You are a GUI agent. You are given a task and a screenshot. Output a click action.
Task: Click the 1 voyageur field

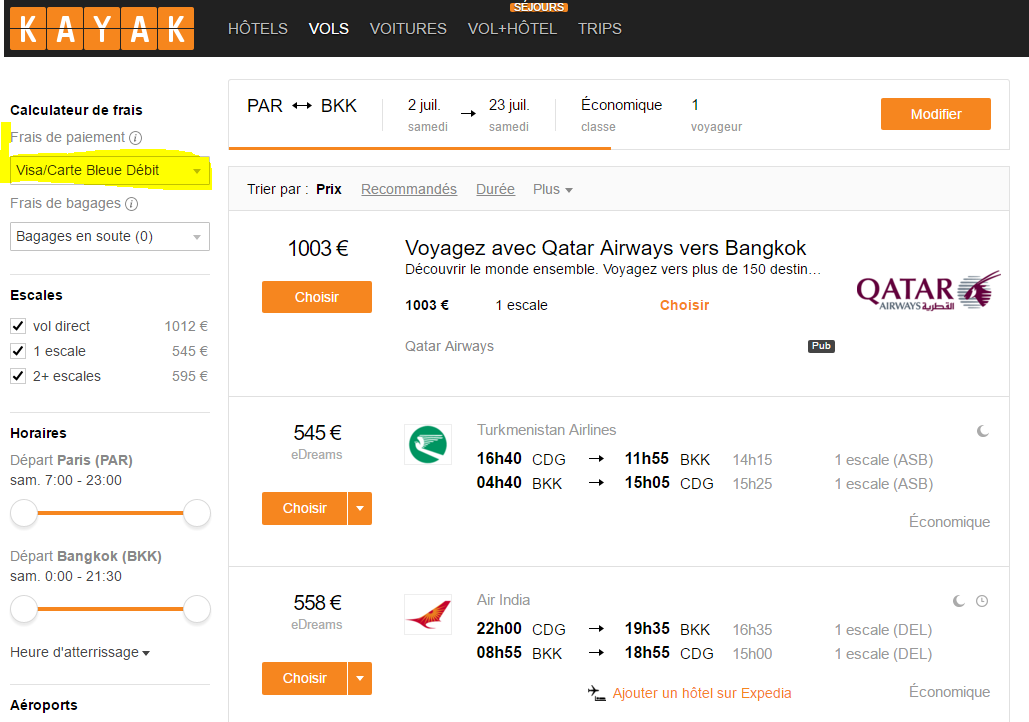tap(716, 114)
